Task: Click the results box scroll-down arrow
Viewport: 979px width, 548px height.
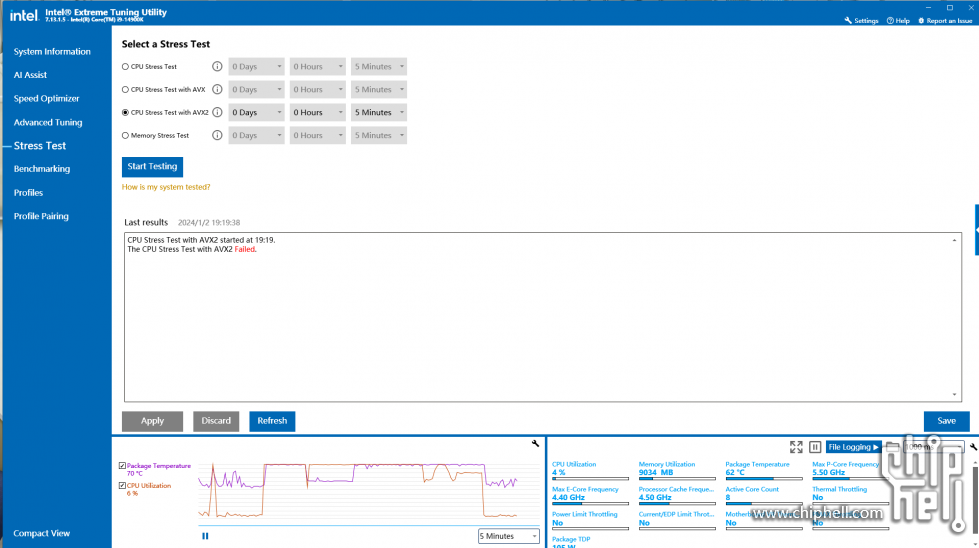Action: pos(955,394)
